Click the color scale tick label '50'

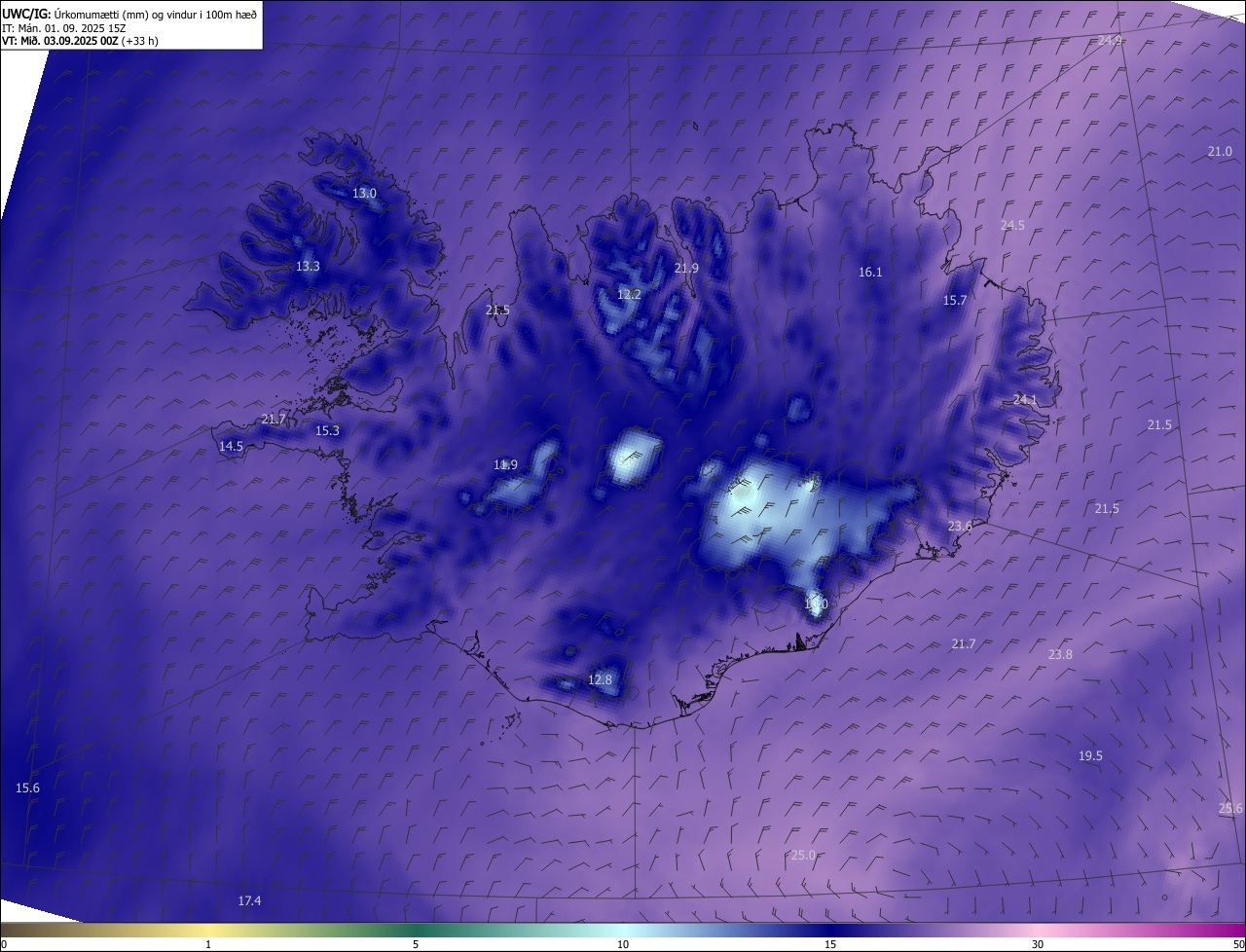1238,944
